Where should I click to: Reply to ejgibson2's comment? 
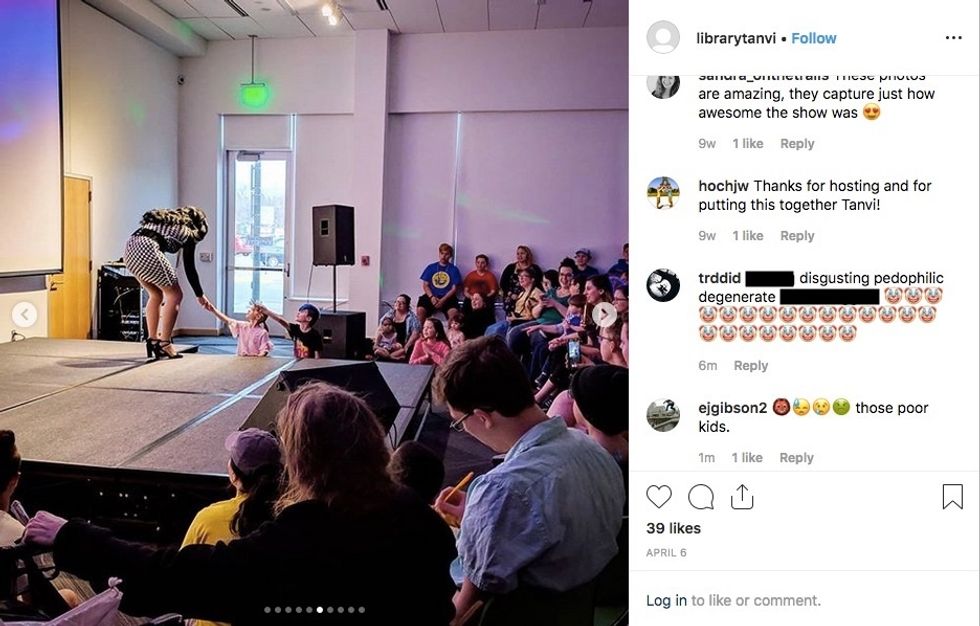pyautogui.click(x=796, y=457)
